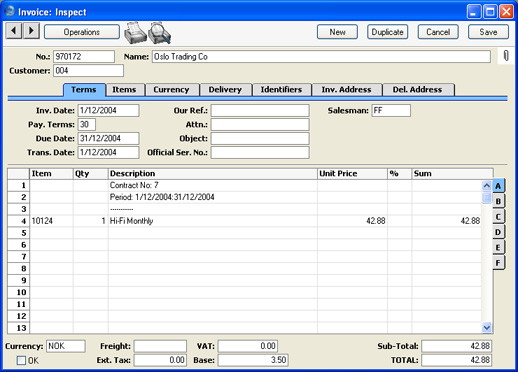Screen dimensions: 518x372
Task: Go to the Identifiers tab
Action: 281,90
